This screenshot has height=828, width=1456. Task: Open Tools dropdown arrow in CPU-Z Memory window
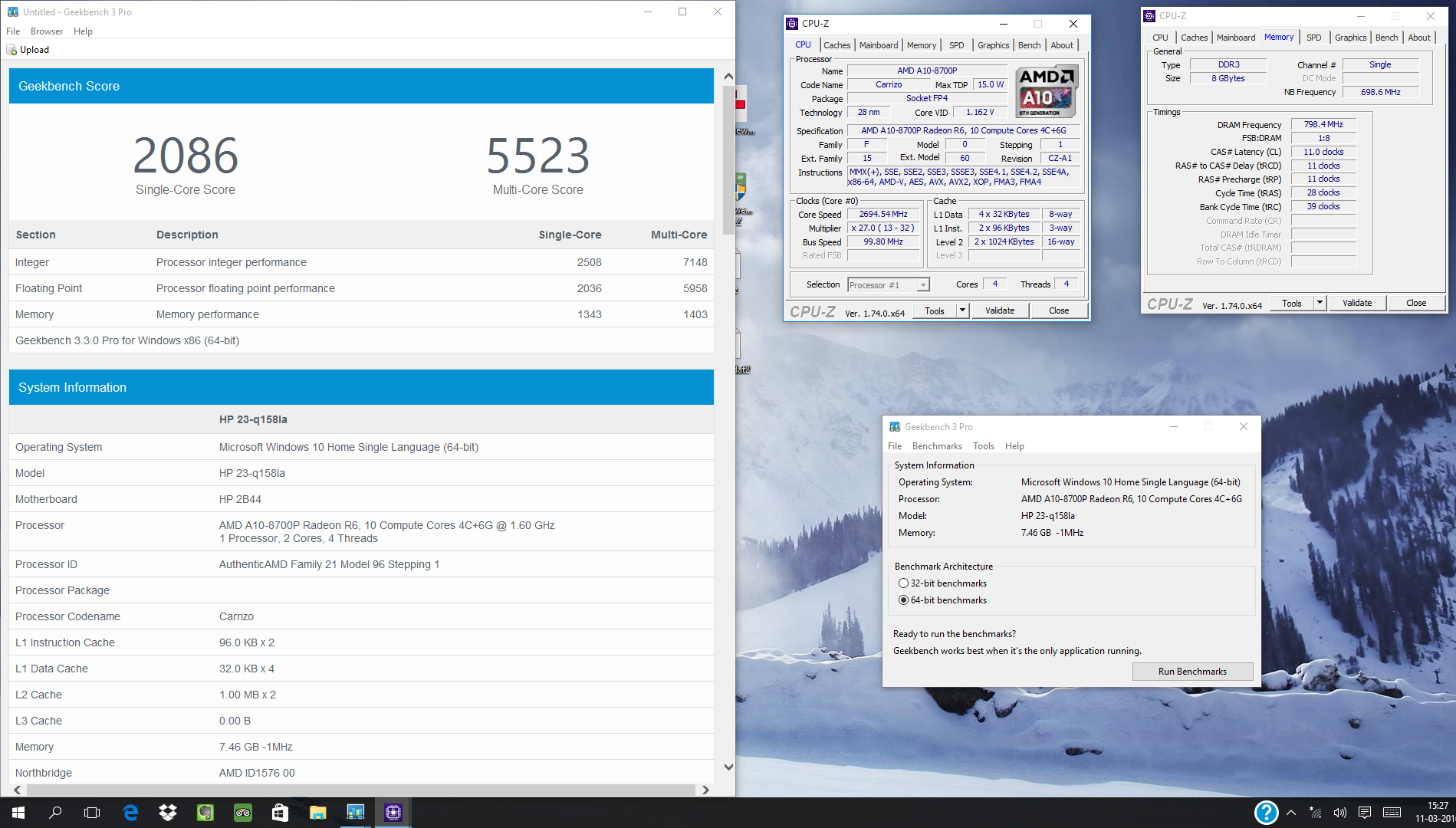1320,303
